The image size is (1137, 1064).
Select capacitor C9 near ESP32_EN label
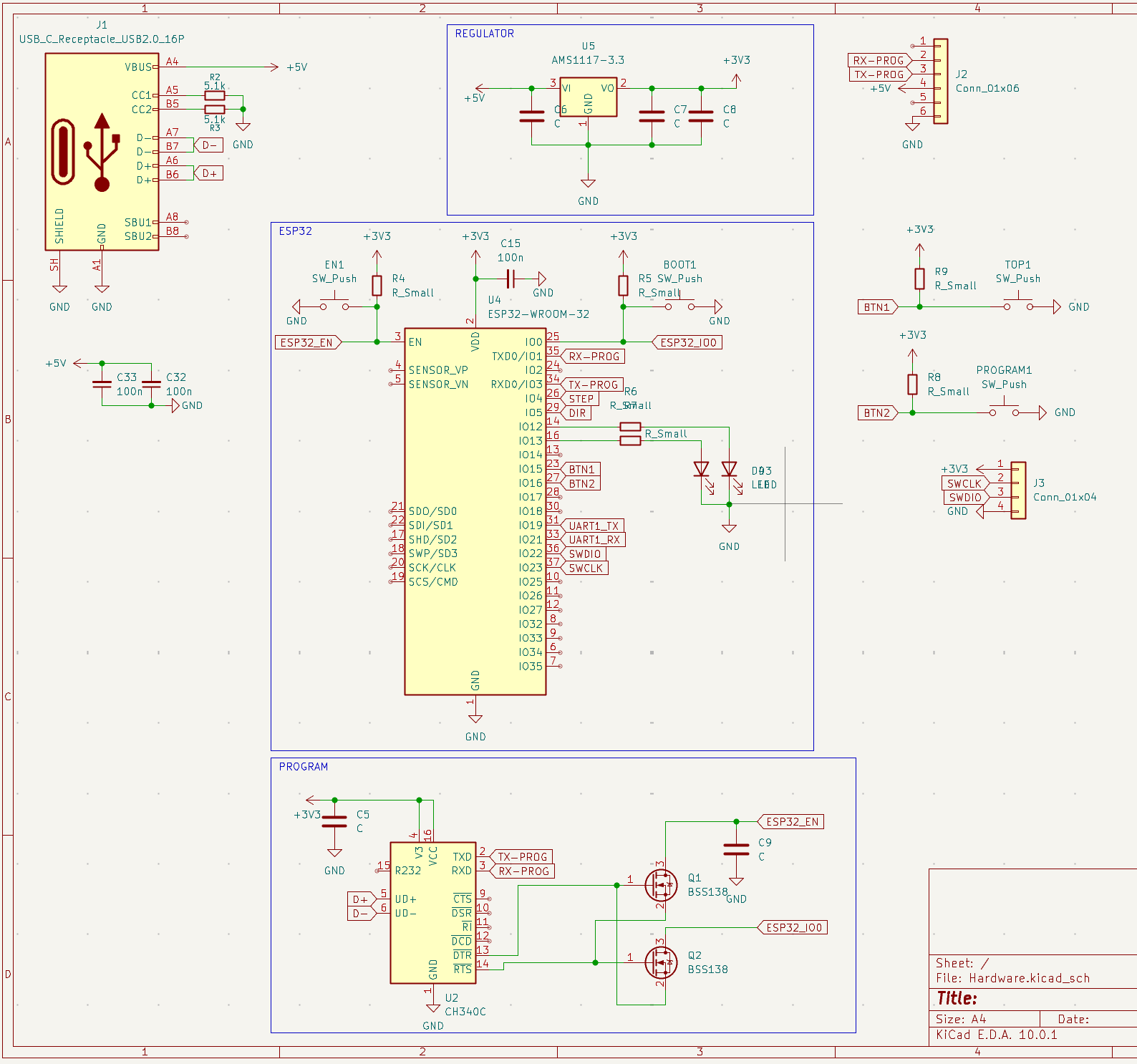pos(736,850)
